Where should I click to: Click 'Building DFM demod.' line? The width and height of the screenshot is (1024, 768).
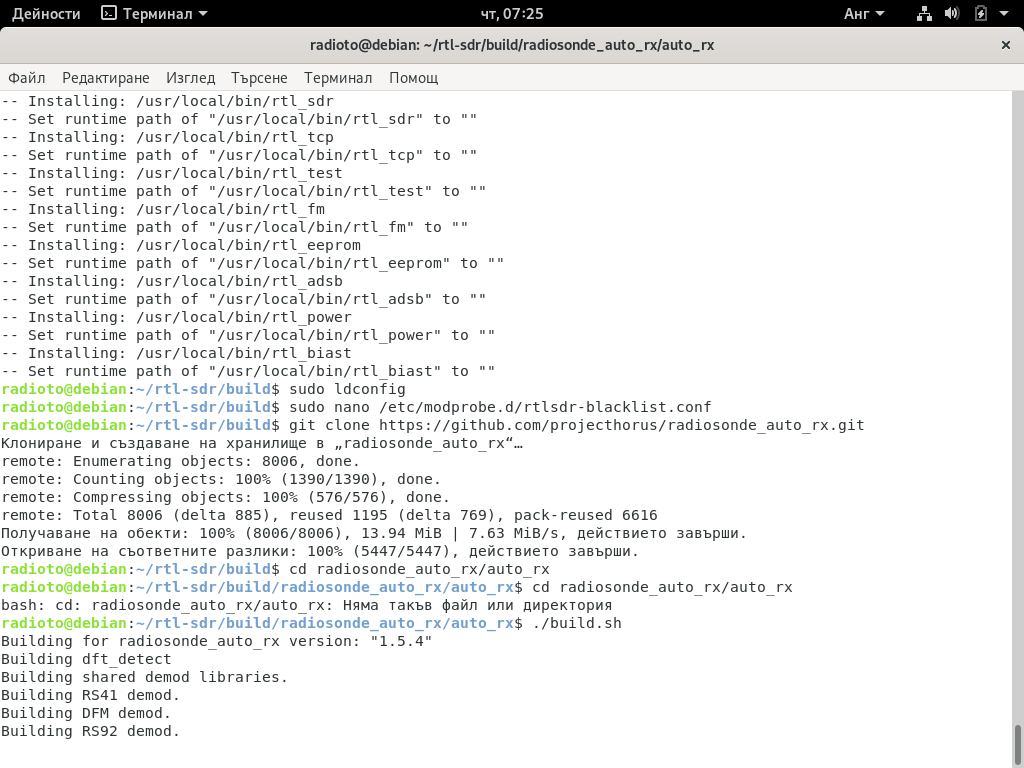tap(86, 713)
